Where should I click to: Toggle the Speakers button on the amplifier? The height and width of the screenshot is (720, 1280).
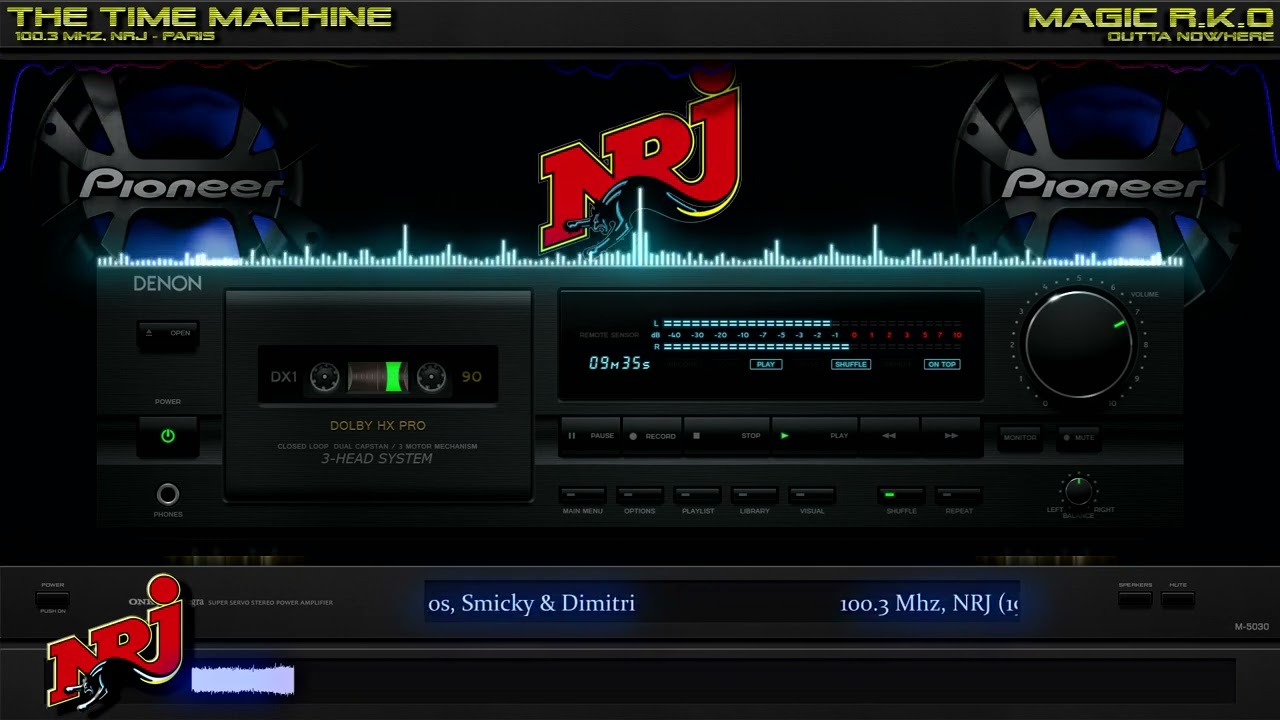[x=1135, y=599]
